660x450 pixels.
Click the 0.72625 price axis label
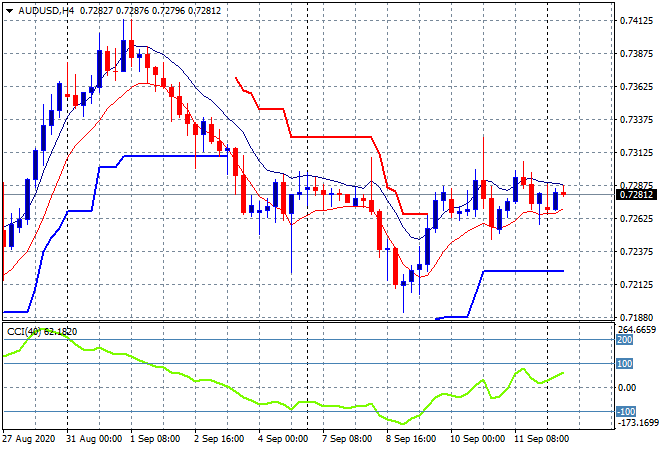tap(636, 218)
